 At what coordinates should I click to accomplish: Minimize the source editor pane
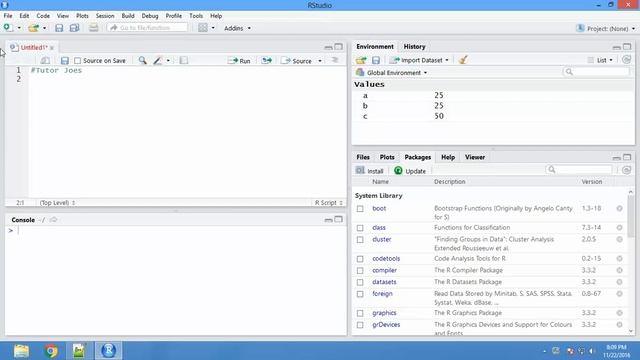(328, 47)
